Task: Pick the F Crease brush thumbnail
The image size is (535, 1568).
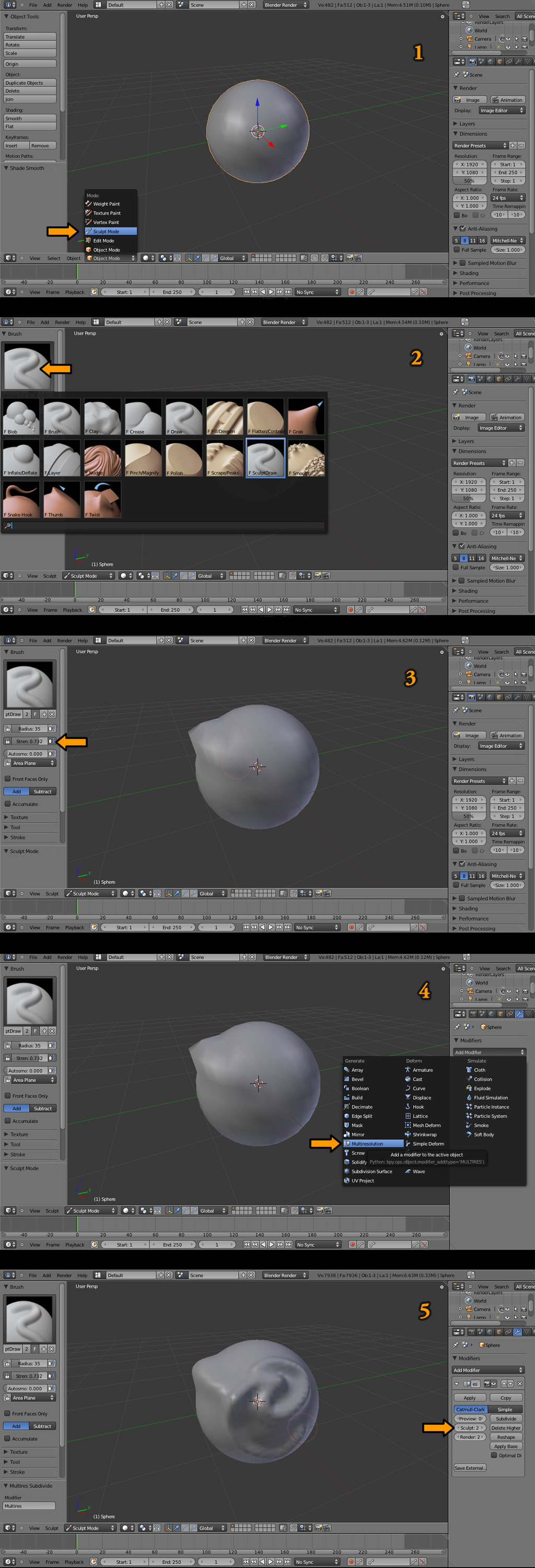Action: pos(143,417)
